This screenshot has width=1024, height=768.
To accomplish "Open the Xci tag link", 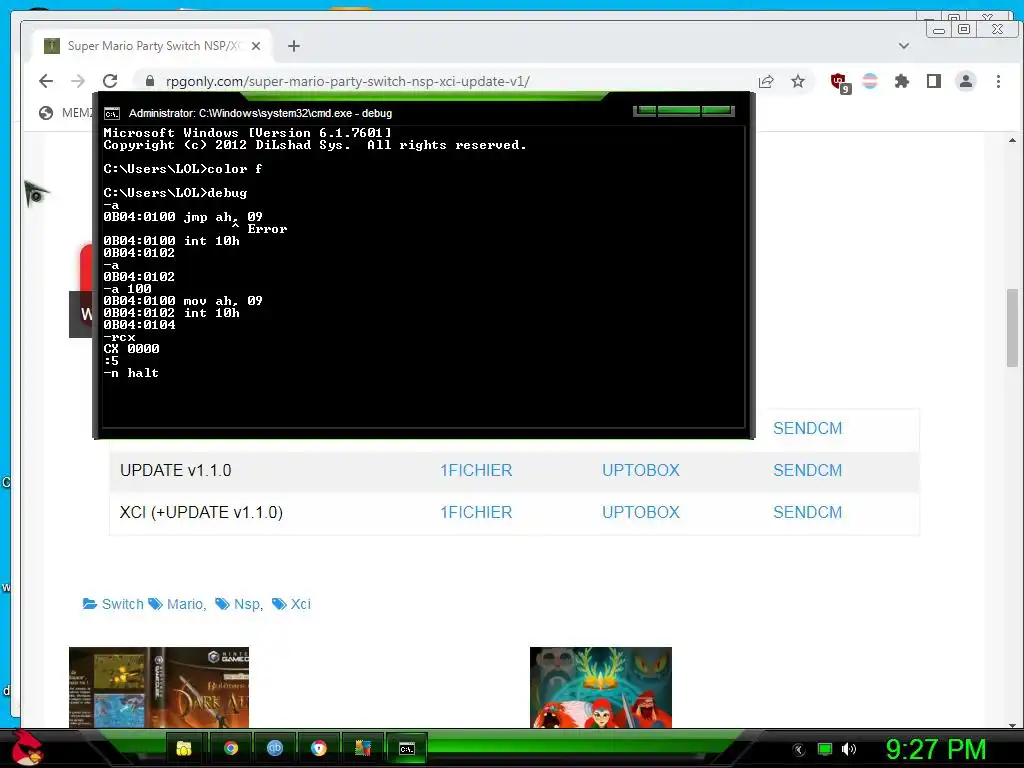I will (x=300, y=604).
